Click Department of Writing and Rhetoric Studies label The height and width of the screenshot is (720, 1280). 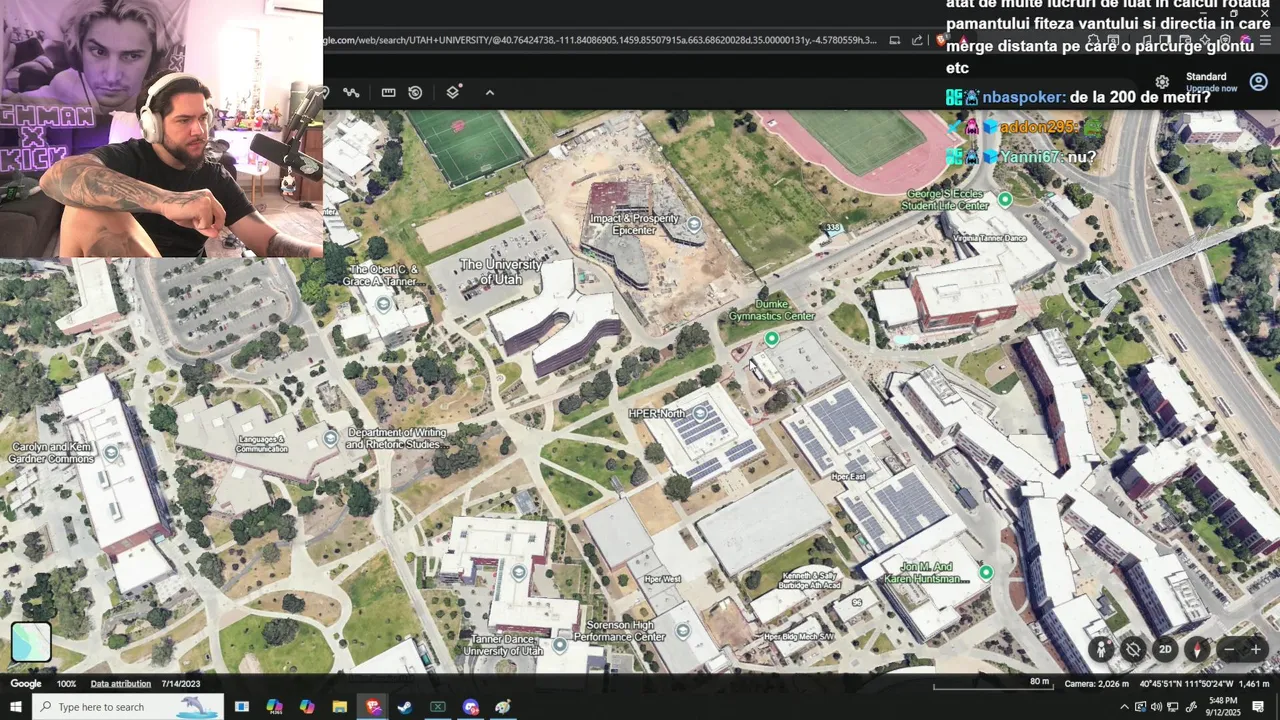397,438
